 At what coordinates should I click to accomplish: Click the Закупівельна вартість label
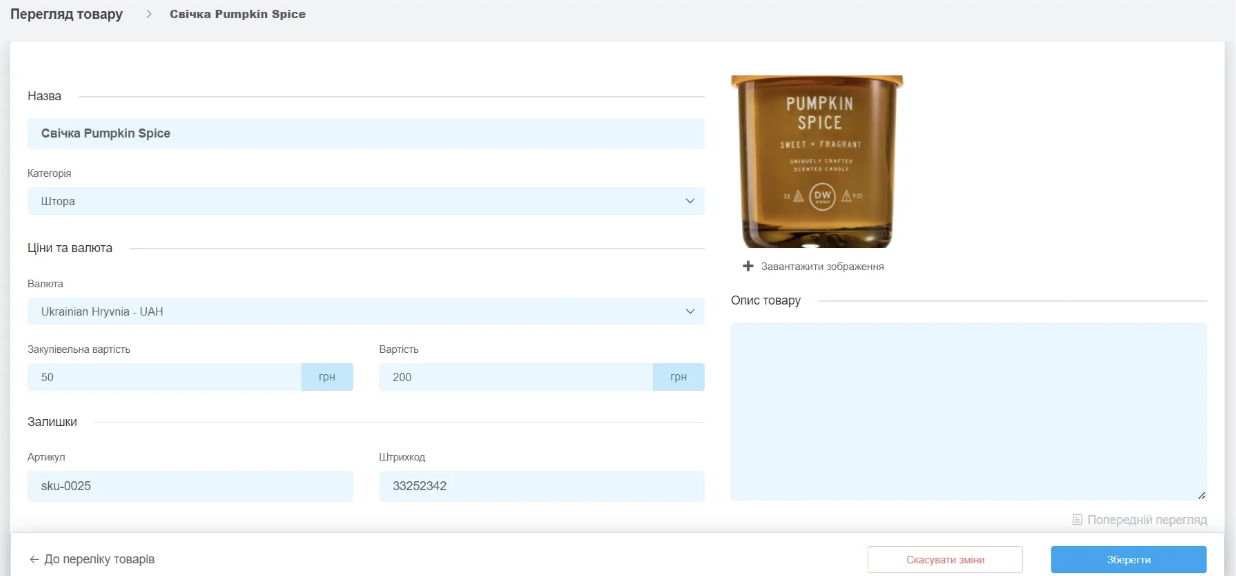[79, 350]
